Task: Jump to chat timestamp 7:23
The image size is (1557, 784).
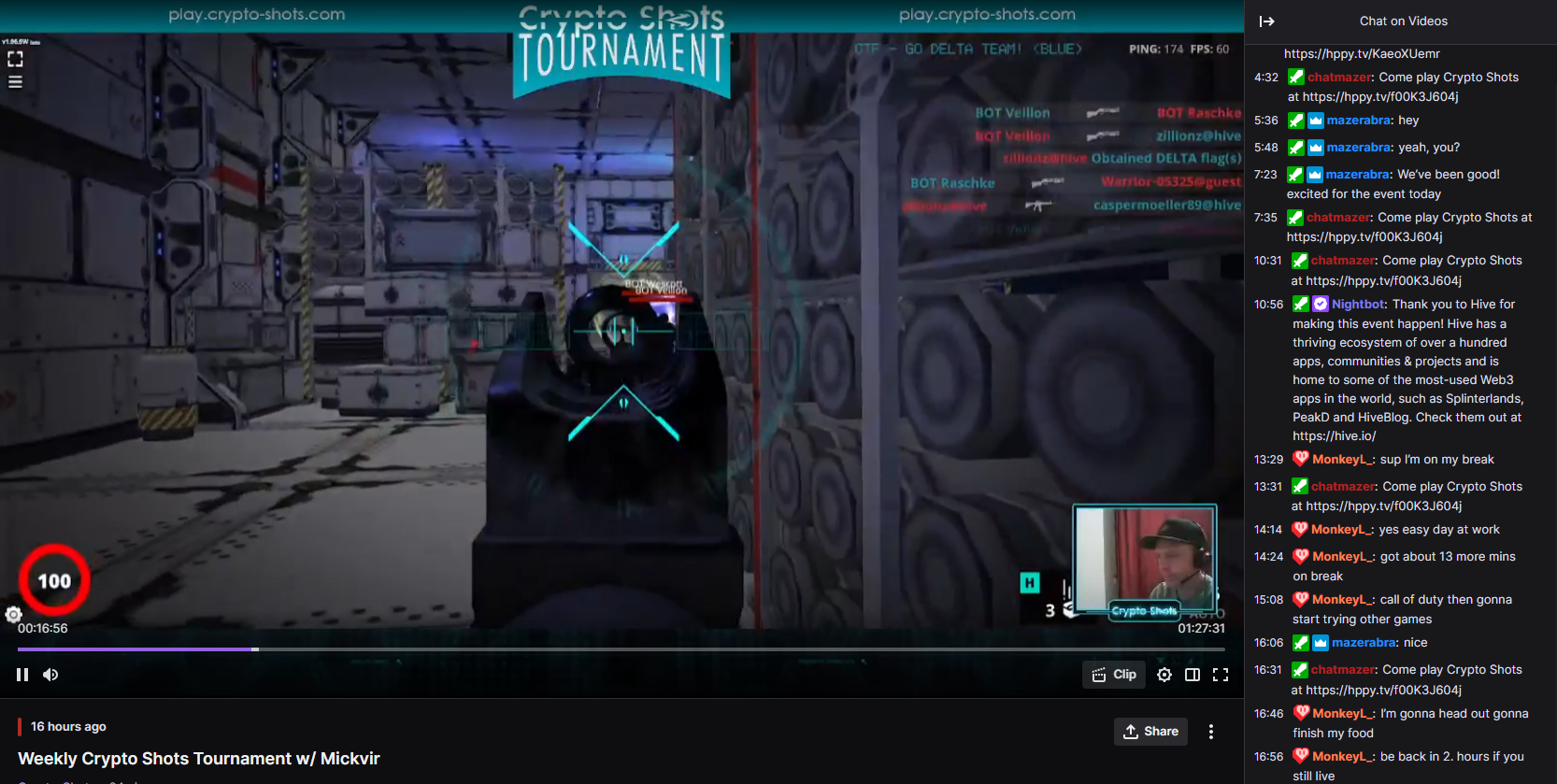Action: pyautogui.click(x=1265, y=175)
